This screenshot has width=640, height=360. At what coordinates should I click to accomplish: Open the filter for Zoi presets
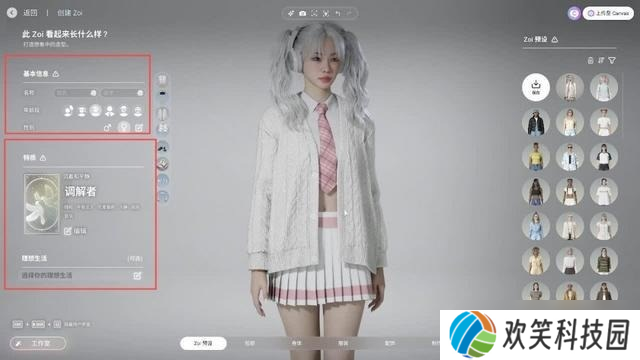point(612,60)
